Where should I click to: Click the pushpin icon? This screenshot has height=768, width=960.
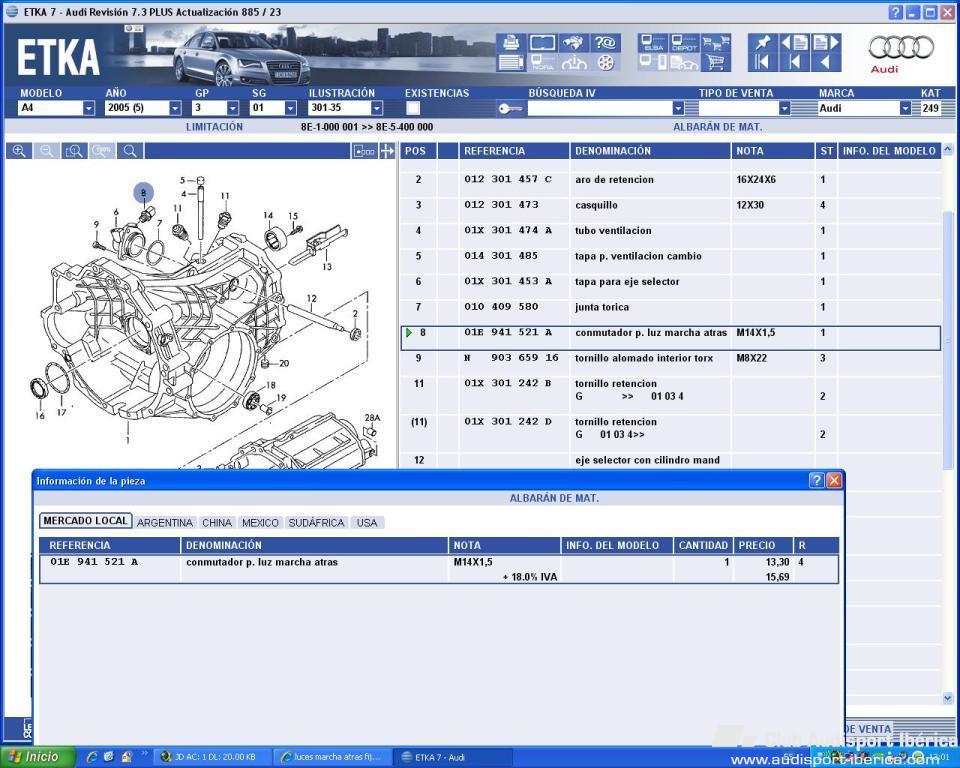click(x=762, y=43)
